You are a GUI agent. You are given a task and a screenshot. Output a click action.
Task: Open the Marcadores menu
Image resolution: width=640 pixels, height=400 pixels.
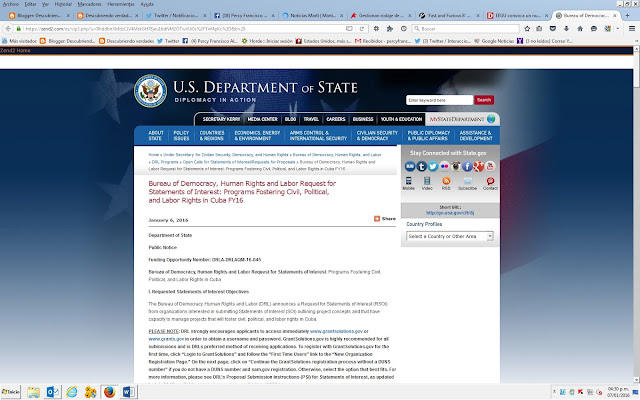coord(89,4)
